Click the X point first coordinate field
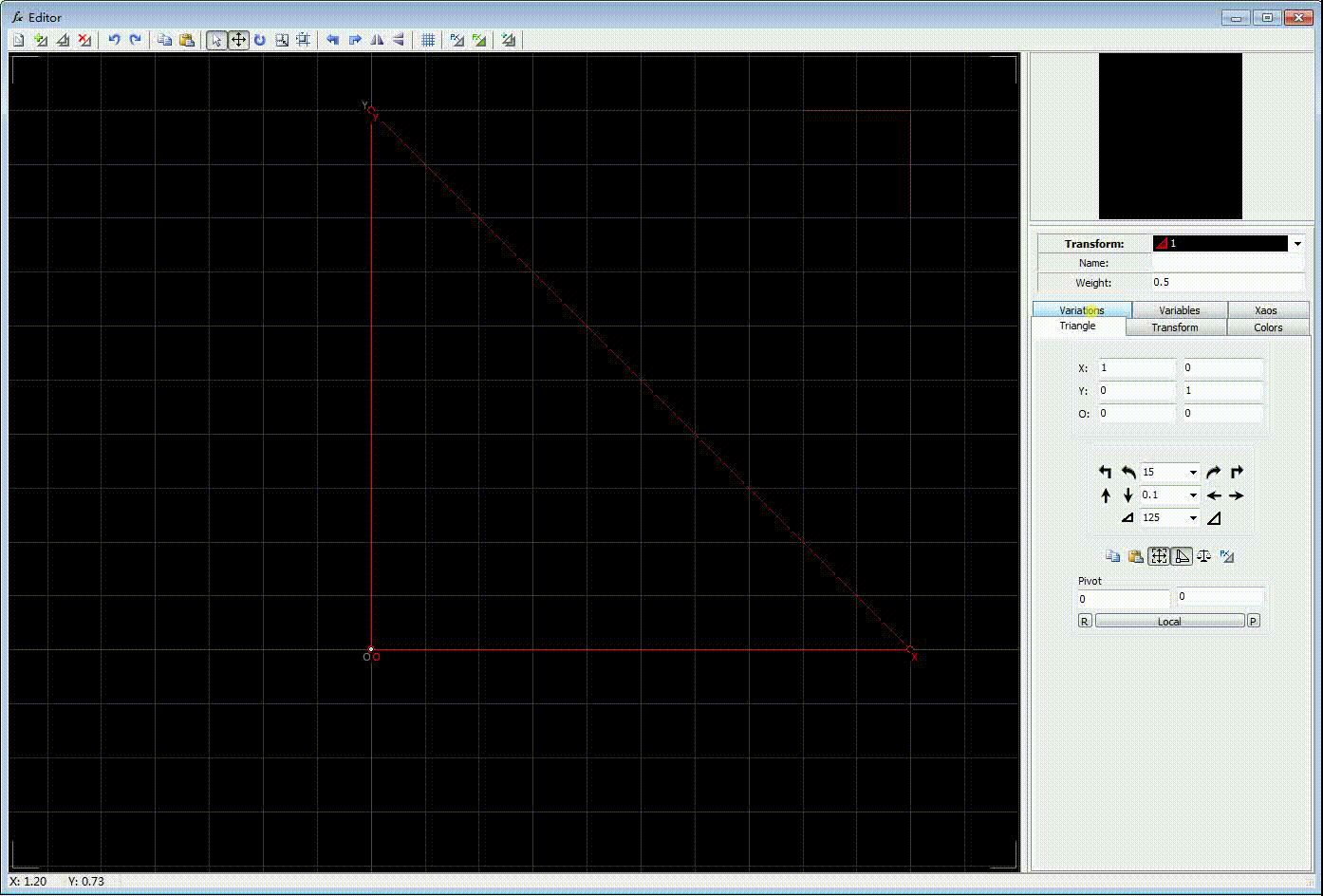The image size is (1323, 896). pyautogui.click(x=1137, y=367)
